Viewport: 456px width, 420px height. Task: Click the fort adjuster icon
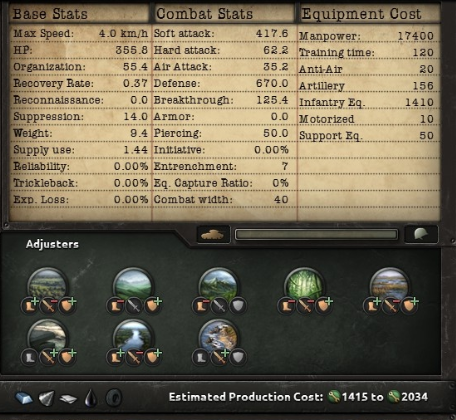coord(48,337)
